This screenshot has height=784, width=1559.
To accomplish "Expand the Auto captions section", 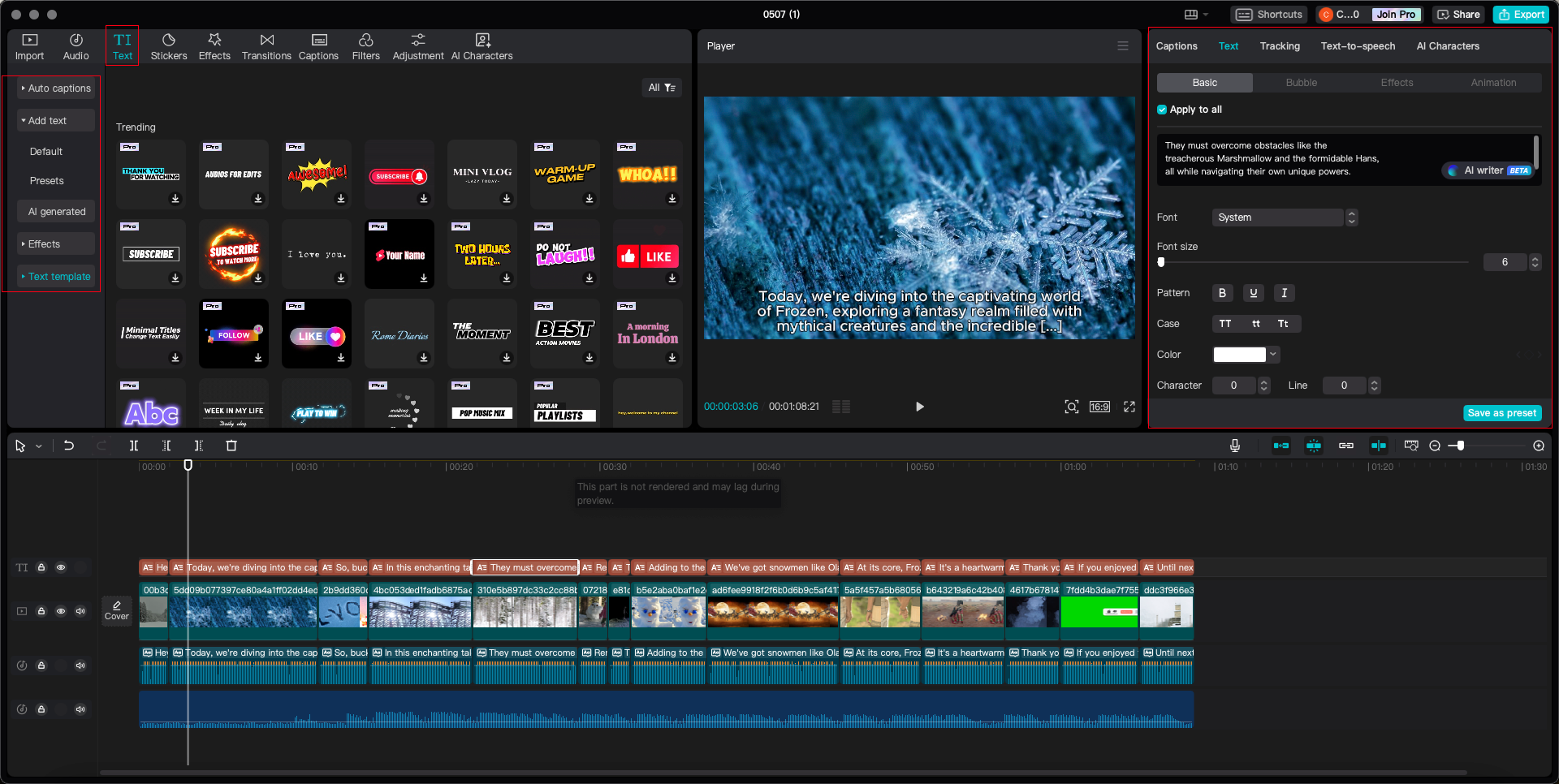I will pos(55,88).
